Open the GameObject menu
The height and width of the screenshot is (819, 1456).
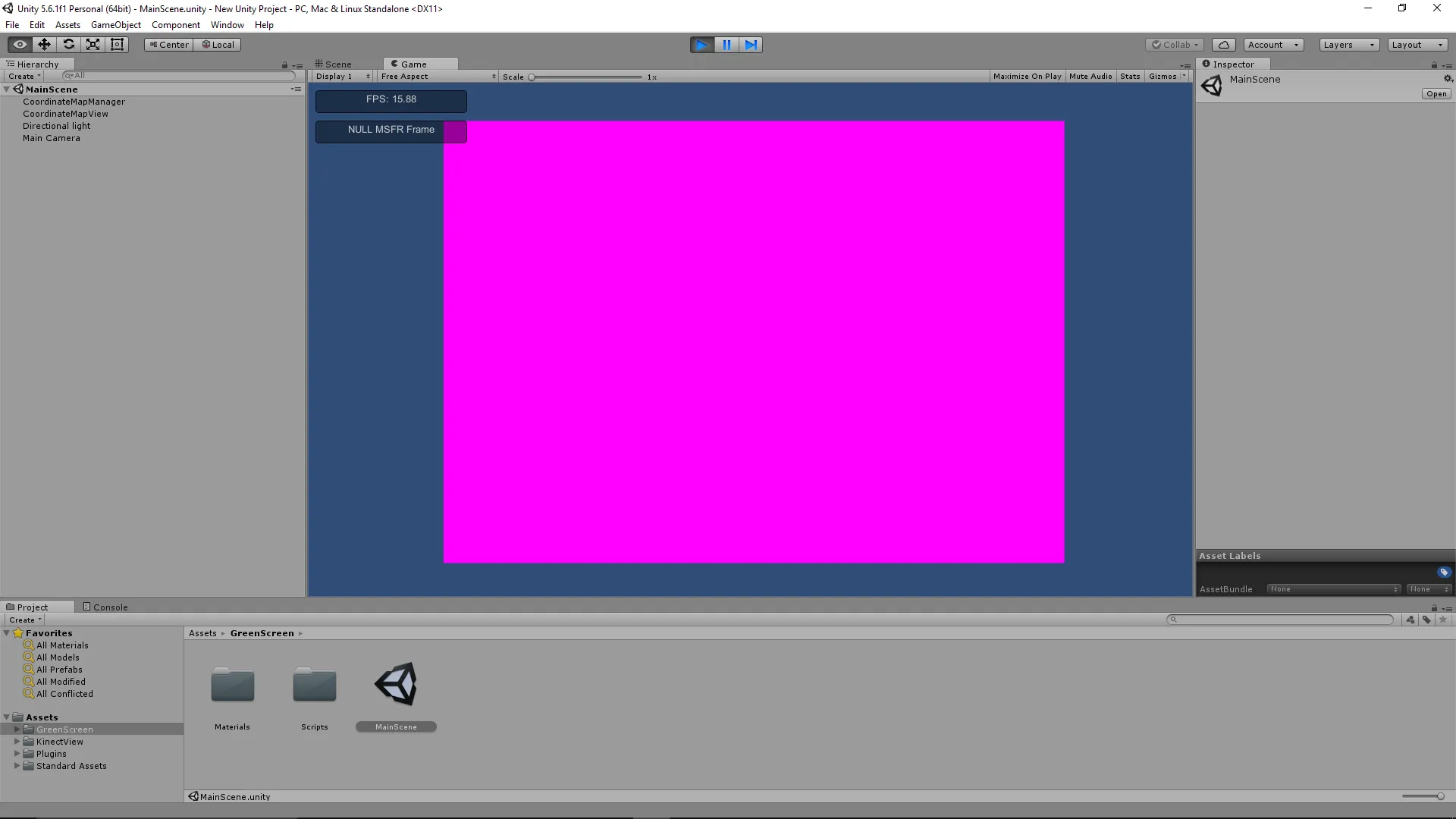click(x=115, y=25)
